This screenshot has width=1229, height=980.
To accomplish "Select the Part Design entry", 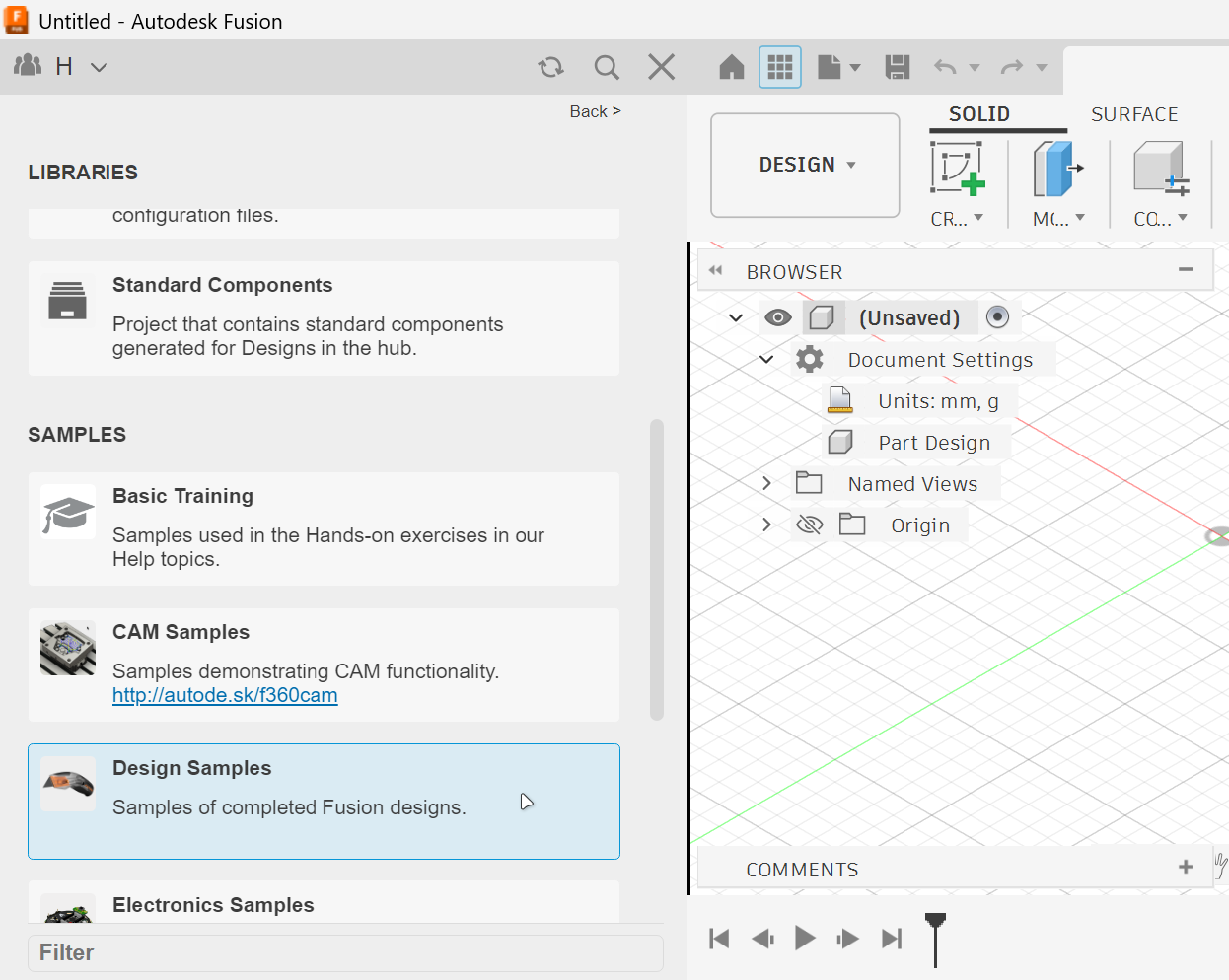I will (x=934, y=443).
